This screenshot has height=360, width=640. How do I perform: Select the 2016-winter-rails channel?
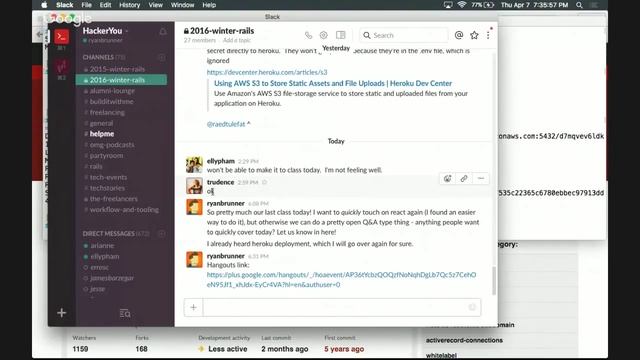(x=121, y=80)
